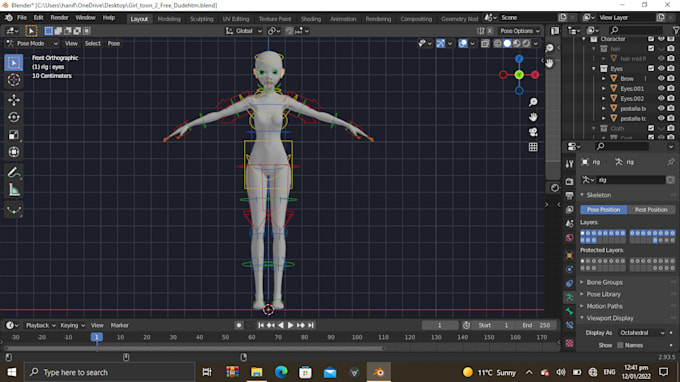Open Display As Octahedral dropdown
This screenshot has height=382, width=680.
point(641,333)
